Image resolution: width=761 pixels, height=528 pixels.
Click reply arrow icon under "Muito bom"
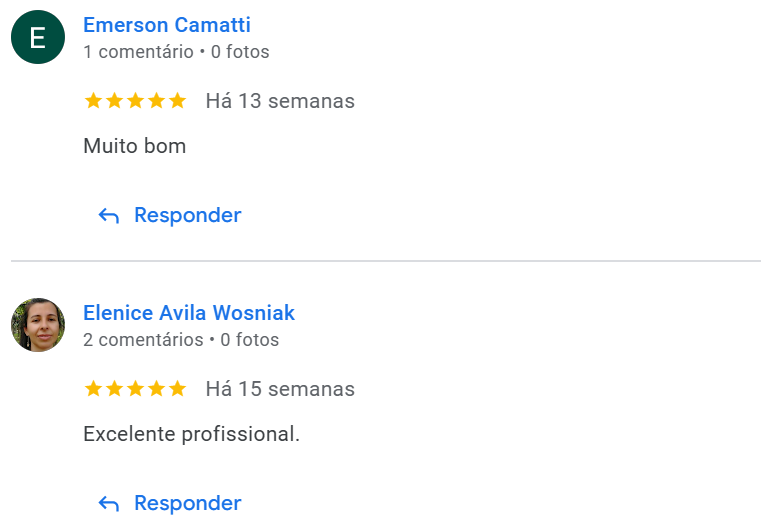coord(109,216)
